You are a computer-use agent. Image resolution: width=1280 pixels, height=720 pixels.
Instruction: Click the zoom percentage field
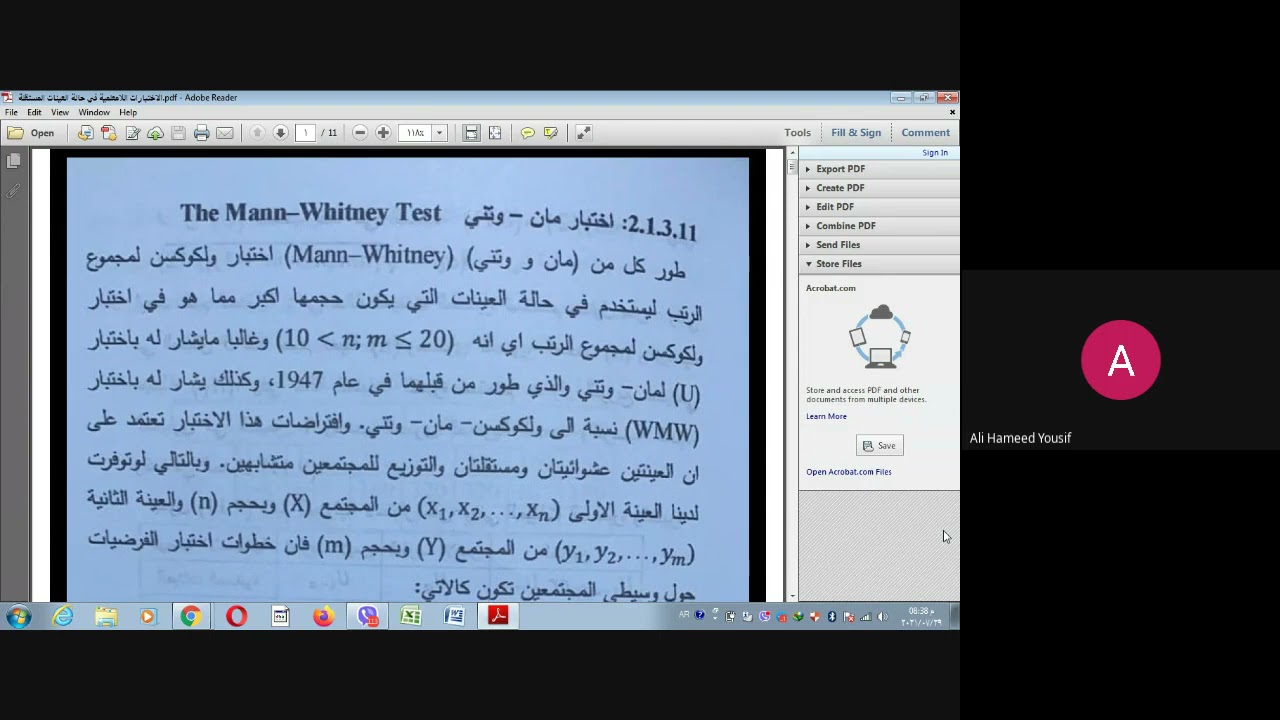coord(415,133)
